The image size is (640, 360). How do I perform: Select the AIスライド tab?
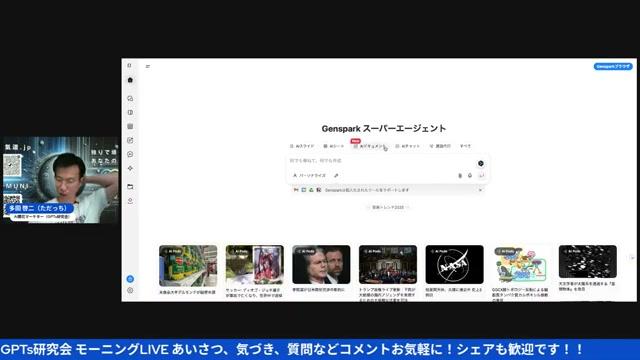tap(302, 146)
